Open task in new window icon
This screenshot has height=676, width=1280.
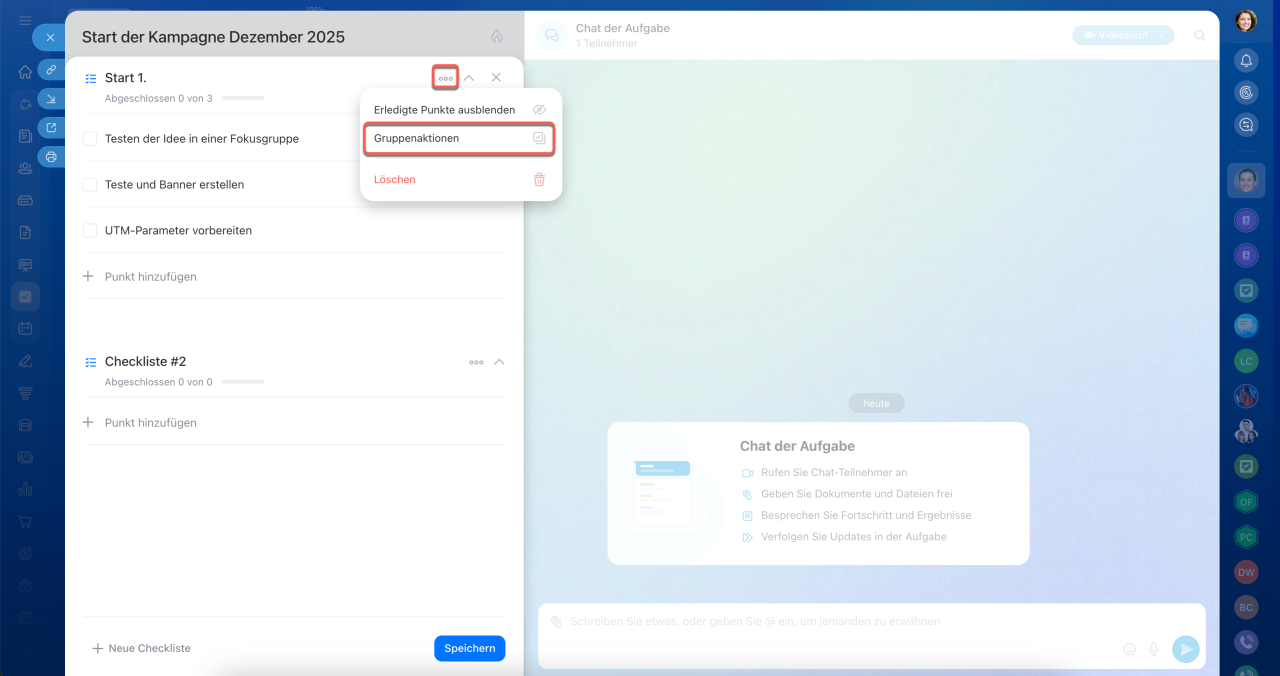(51, 128)
